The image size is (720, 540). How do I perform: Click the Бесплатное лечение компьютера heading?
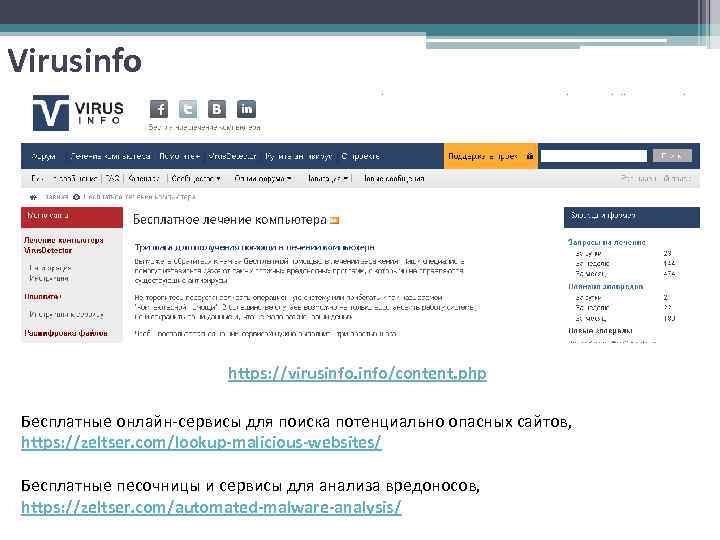230,220
